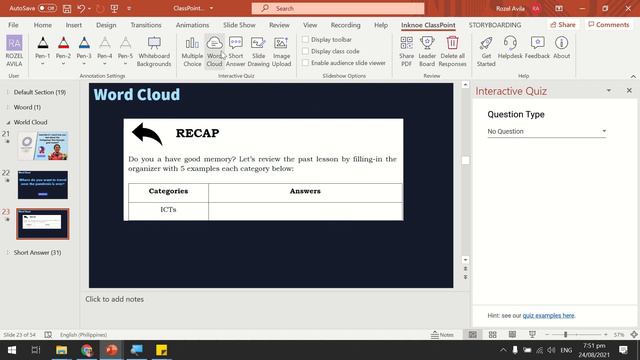Expand the Woord (1) section

(x=8, y=107)
